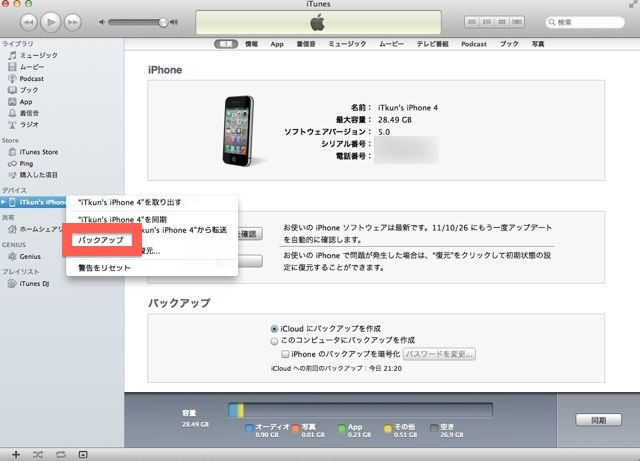This screenshot has width=640, height=461.
Task: Choose "iTkun's iPhone 4"を取り出す in context menu
Action: tap(152, 203)
